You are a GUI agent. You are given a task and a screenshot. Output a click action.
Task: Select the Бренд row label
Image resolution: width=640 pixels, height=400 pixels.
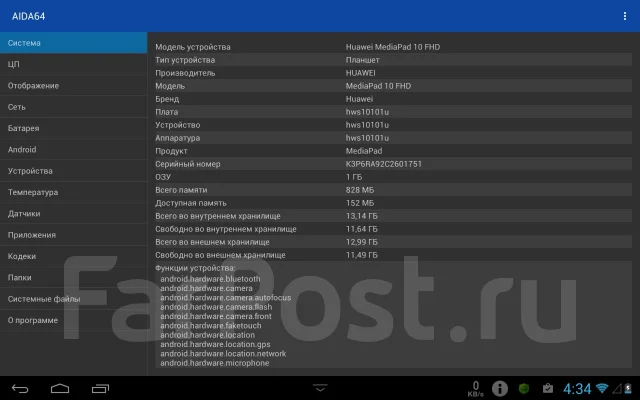tap(167, 99)
